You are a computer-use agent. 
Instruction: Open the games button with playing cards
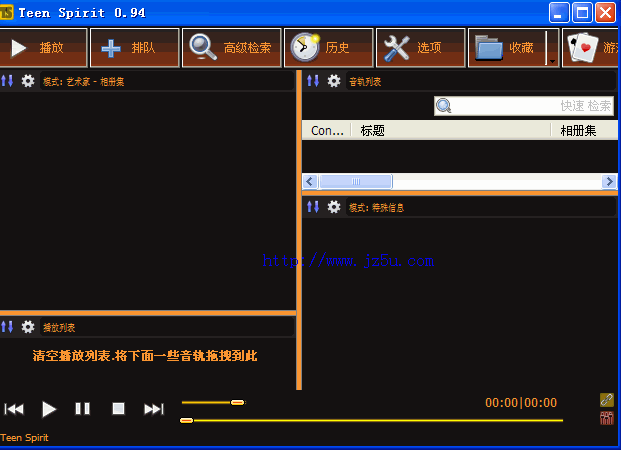tap(591, 48)
